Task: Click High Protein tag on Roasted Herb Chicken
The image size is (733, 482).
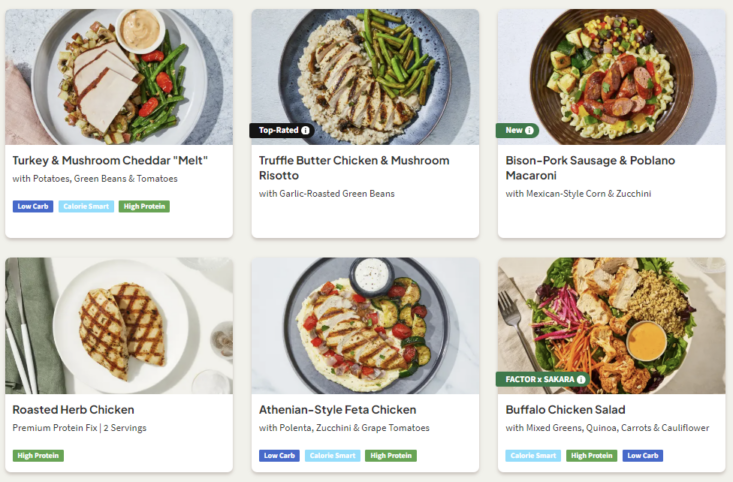Action: [x=38, y=456]
